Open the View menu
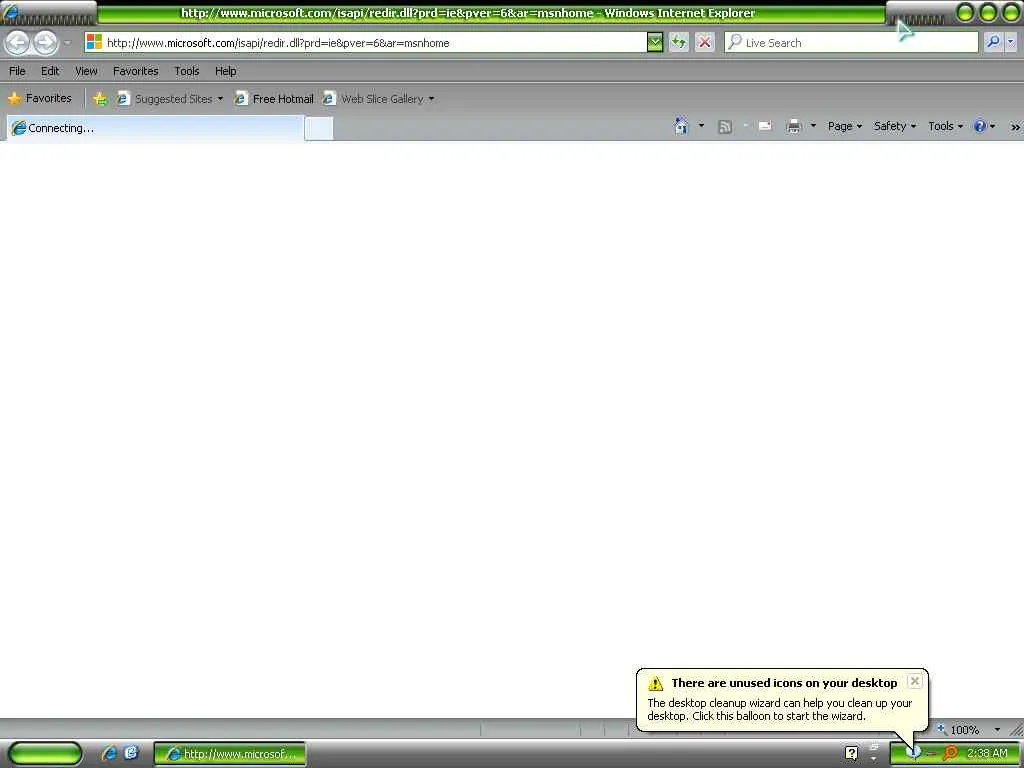The height and width of the screenshot is (768, 1024). (x=86, y=71)
